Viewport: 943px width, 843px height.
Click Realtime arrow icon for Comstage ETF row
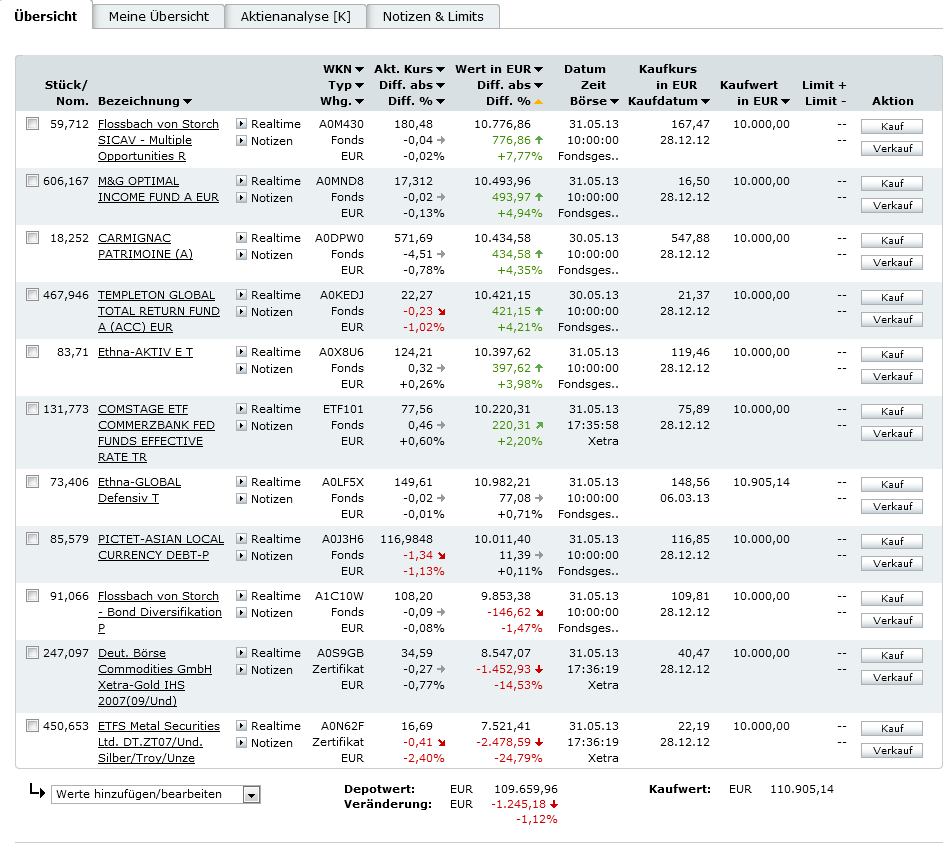(241, 409)
